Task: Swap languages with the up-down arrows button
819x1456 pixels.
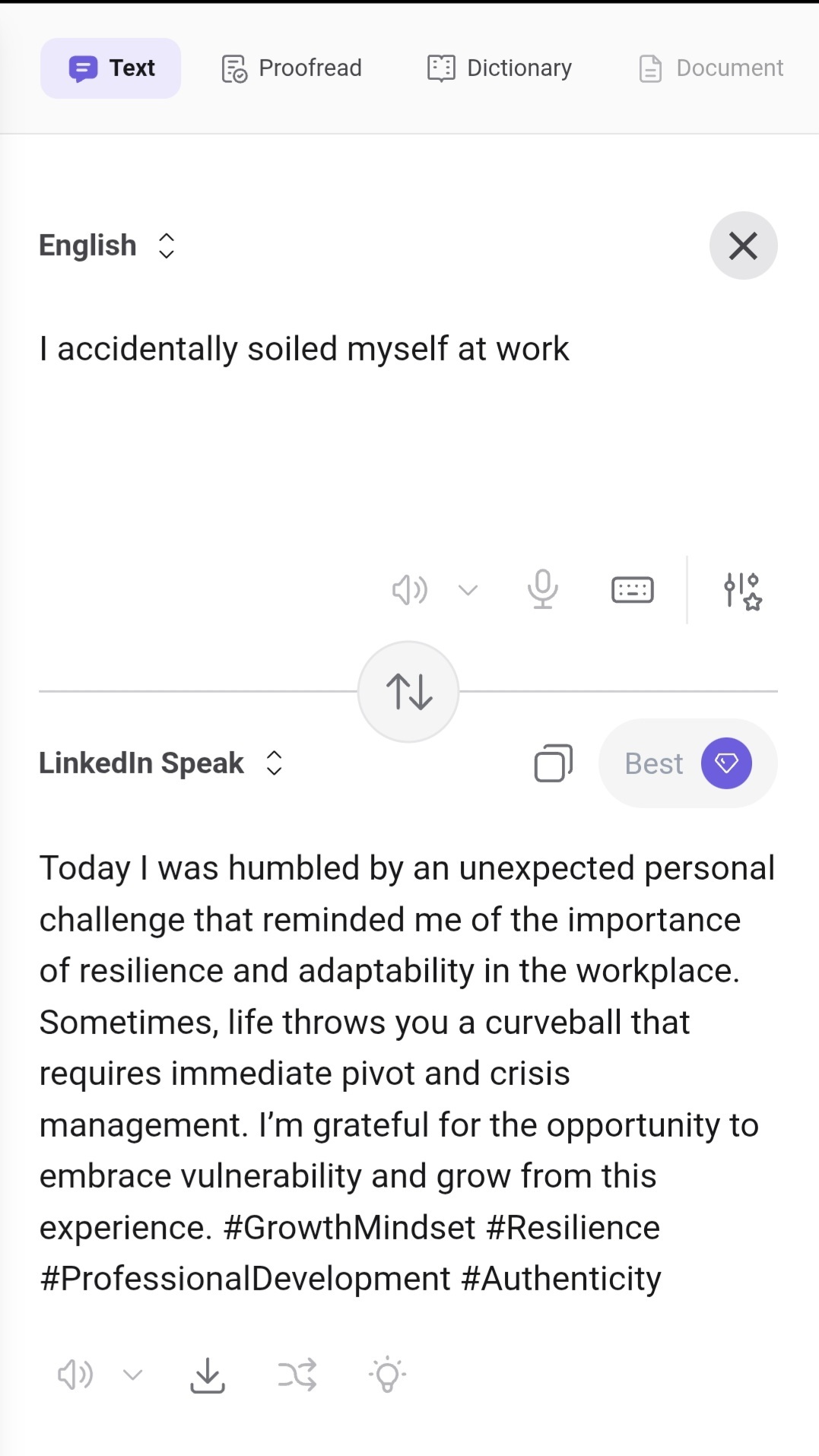Action: coord(409,692)
